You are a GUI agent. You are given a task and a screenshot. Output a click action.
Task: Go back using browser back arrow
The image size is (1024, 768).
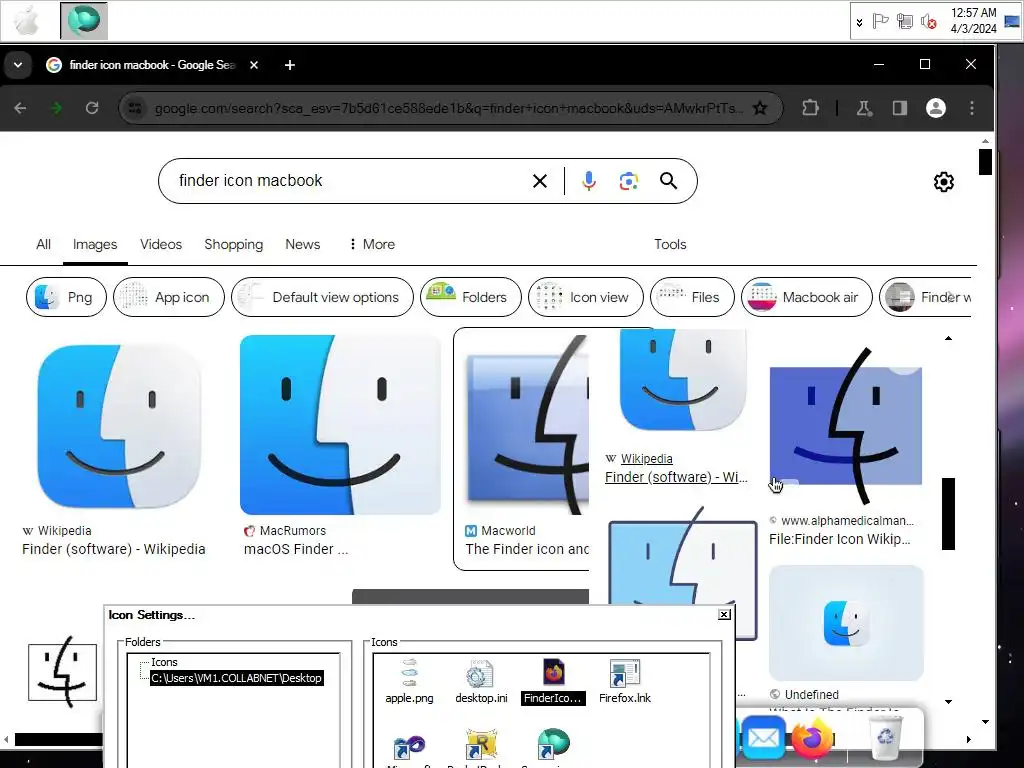click(x=20, y=108)
